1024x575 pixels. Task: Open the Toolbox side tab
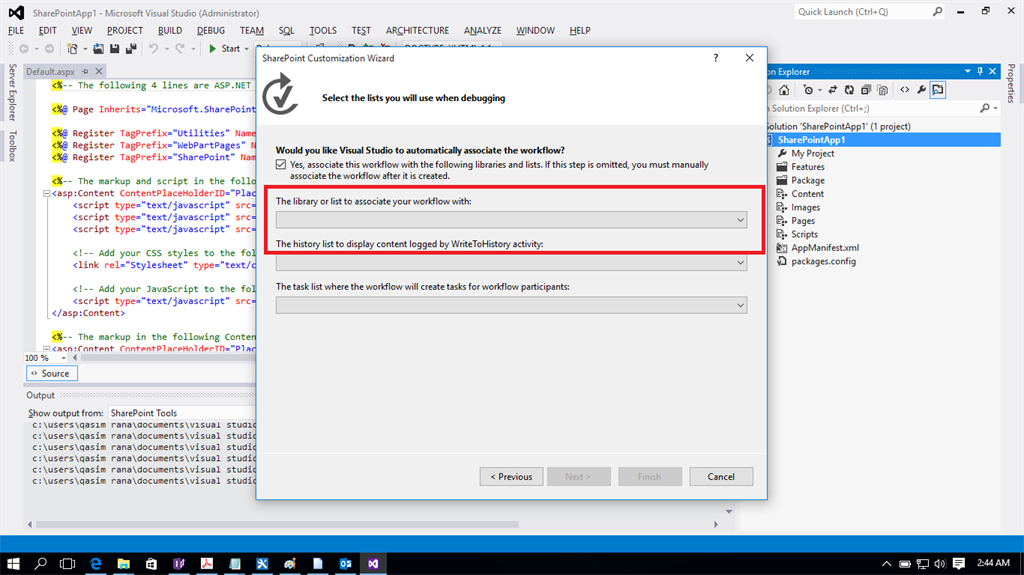12,146
